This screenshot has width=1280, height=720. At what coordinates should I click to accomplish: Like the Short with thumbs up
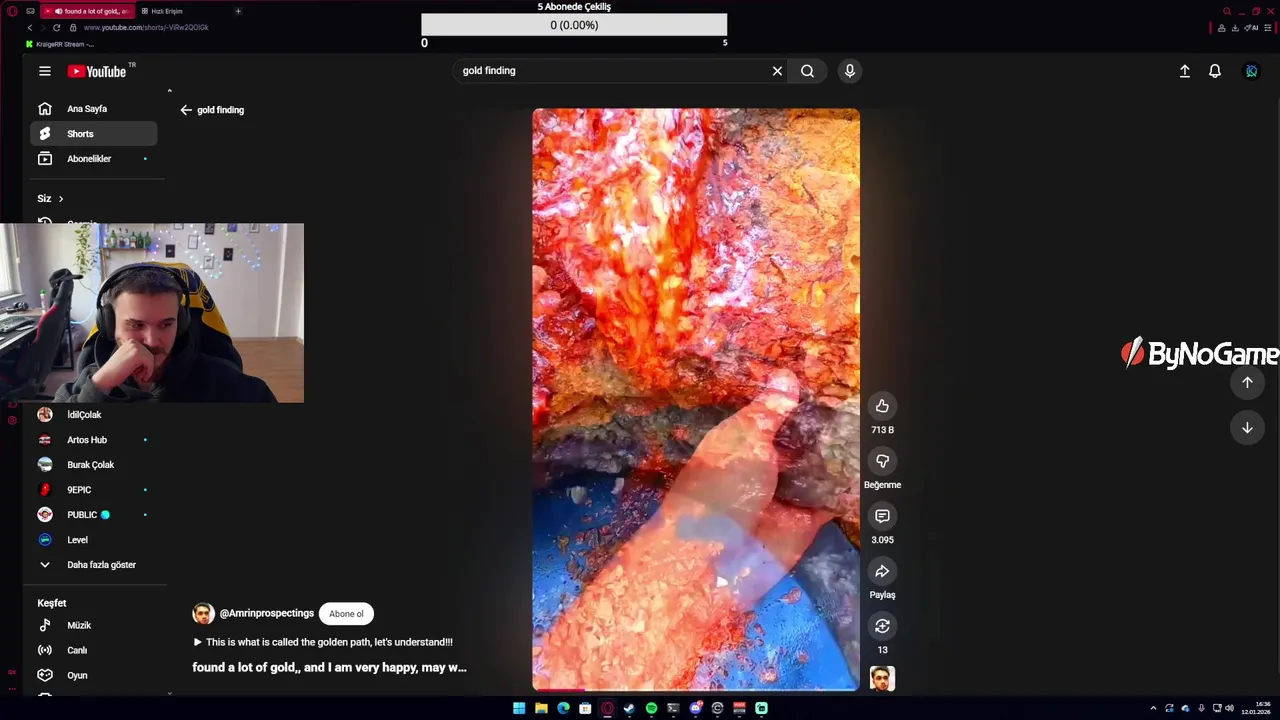882,406
